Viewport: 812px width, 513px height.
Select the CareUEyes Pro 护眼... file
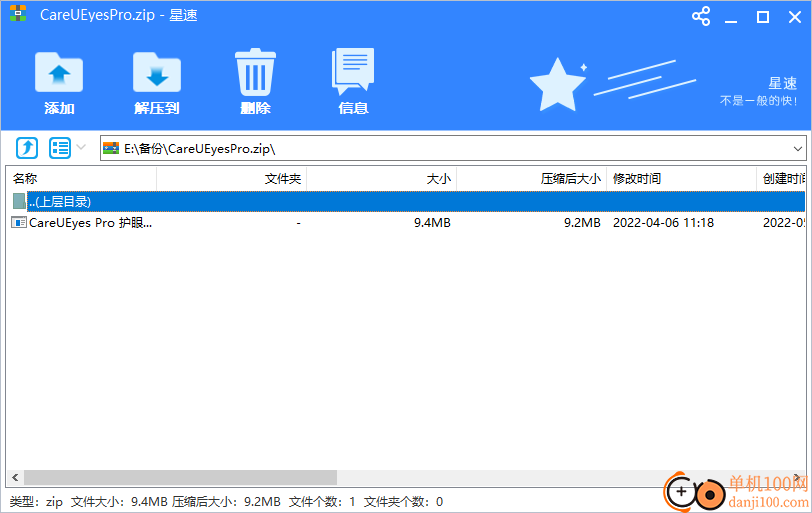pyautogui.click(x=90, y=223)
